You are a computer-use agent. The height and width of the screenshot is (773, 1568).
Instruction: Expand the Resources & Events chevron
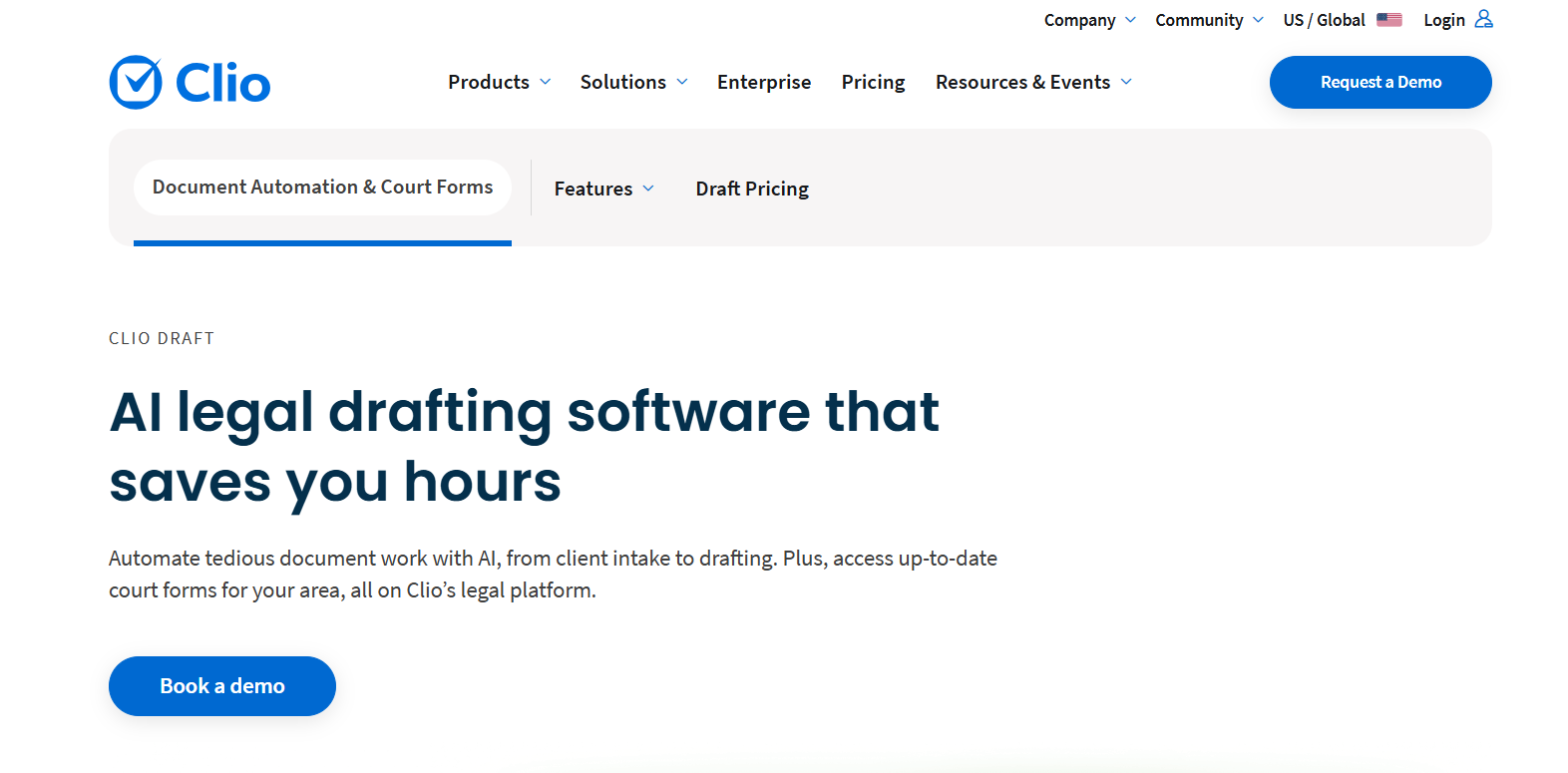coord(1126,82)
